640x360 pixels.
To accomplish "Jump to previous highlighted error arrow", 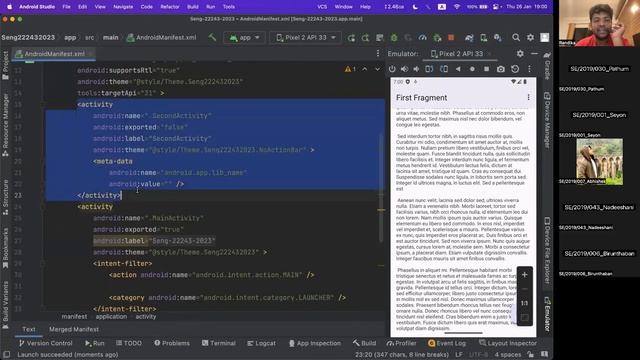I will coord(364,69).
